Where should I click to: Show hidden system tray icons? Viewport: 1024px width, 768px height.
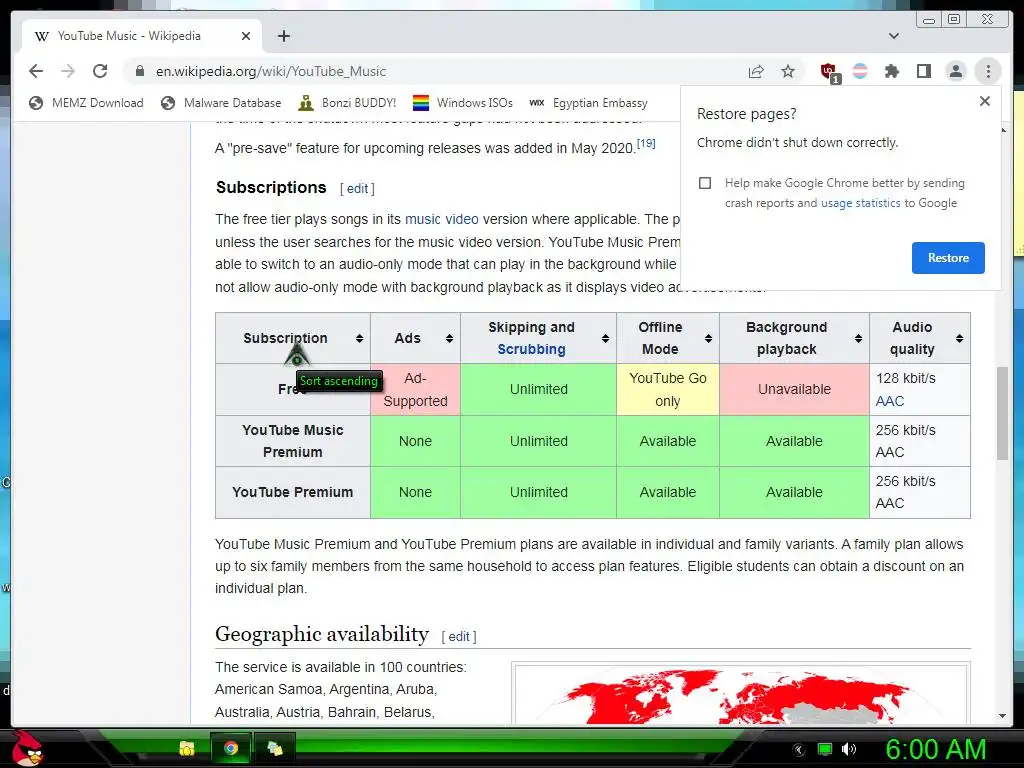pyautogui.click(x=798, y=749)
